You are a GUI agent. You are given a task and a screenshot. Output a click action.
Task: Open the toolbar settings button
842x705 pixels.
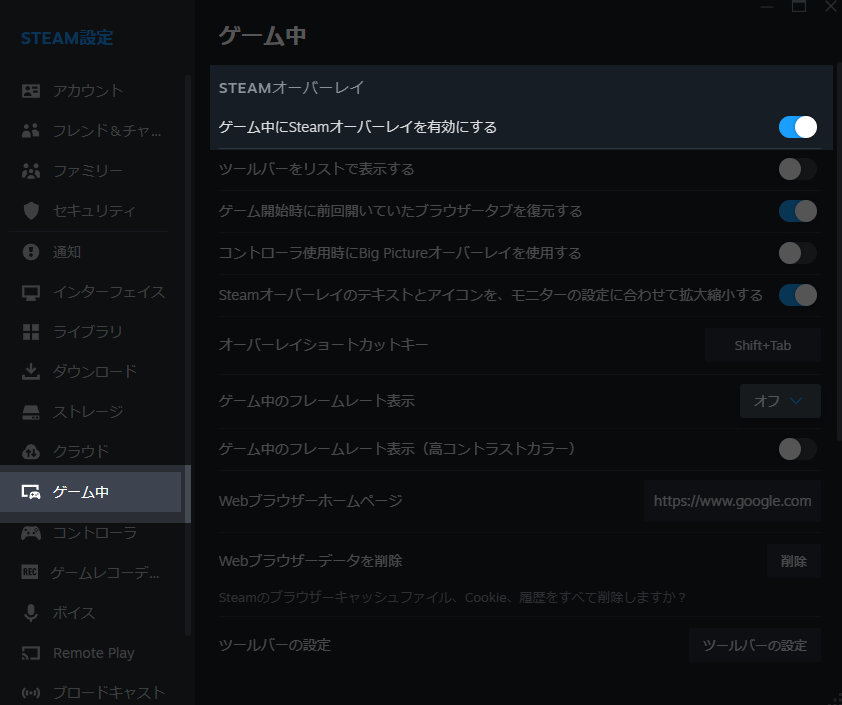[754, 645]
